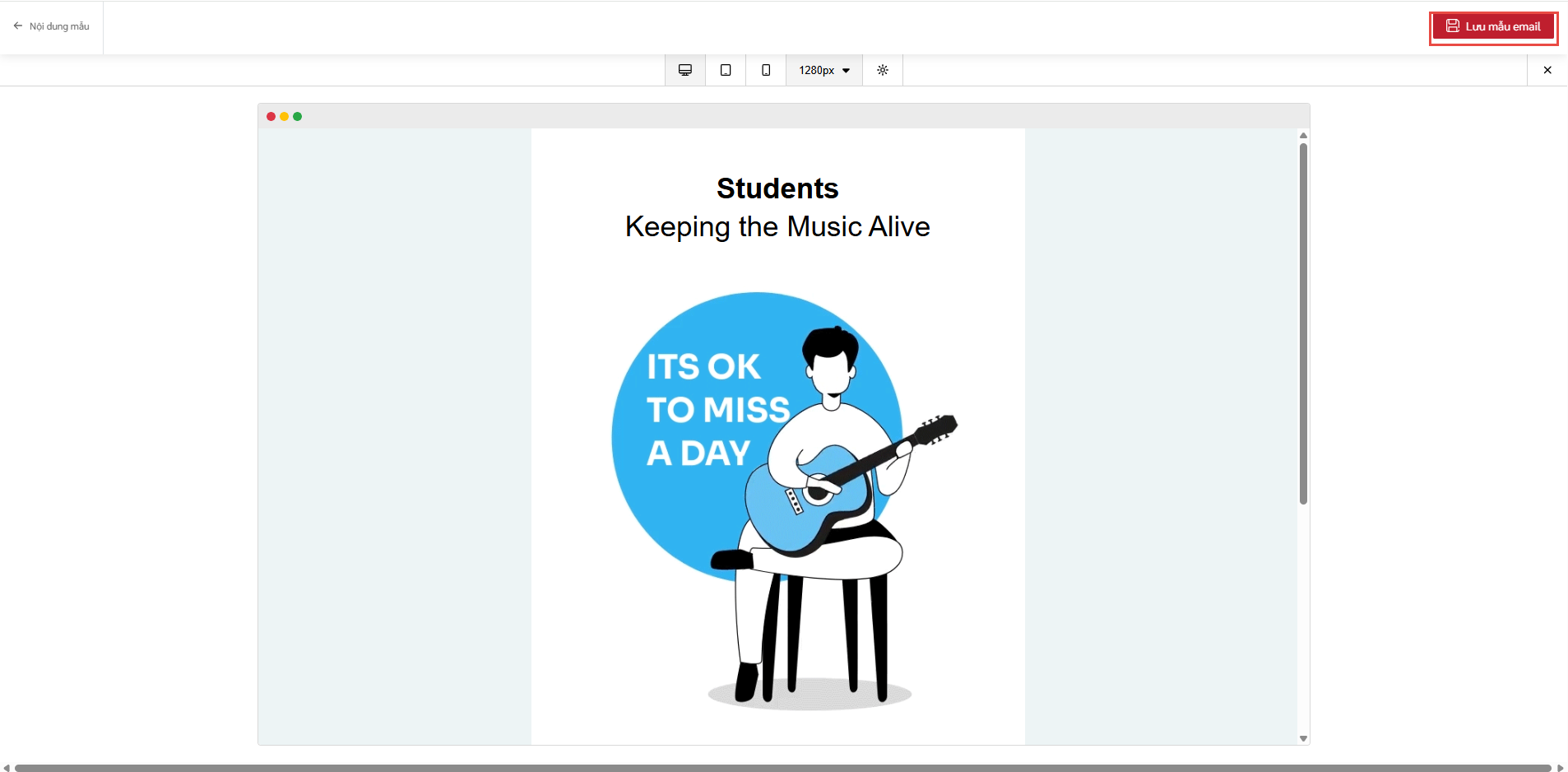Image resolution: width=1568 pixels, height=772 pixels.
Task: Click the horizontal scrollbar right arrow
Action: pyautogui.click(x=1561, y=768)
